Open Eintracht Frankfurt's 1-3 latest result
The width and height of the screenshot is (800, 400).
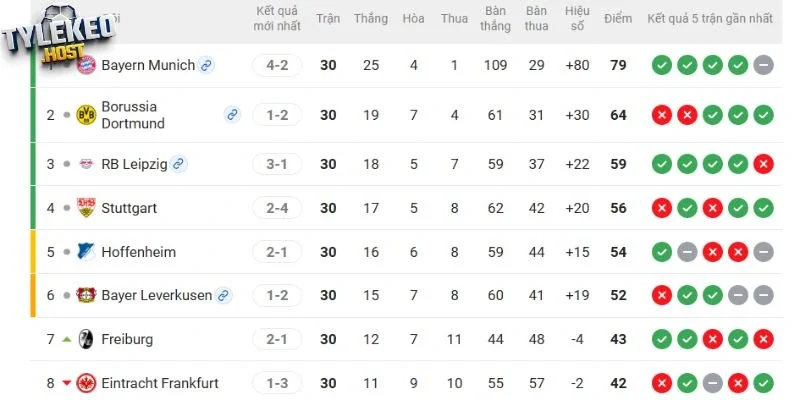click(x=277, y=383)
